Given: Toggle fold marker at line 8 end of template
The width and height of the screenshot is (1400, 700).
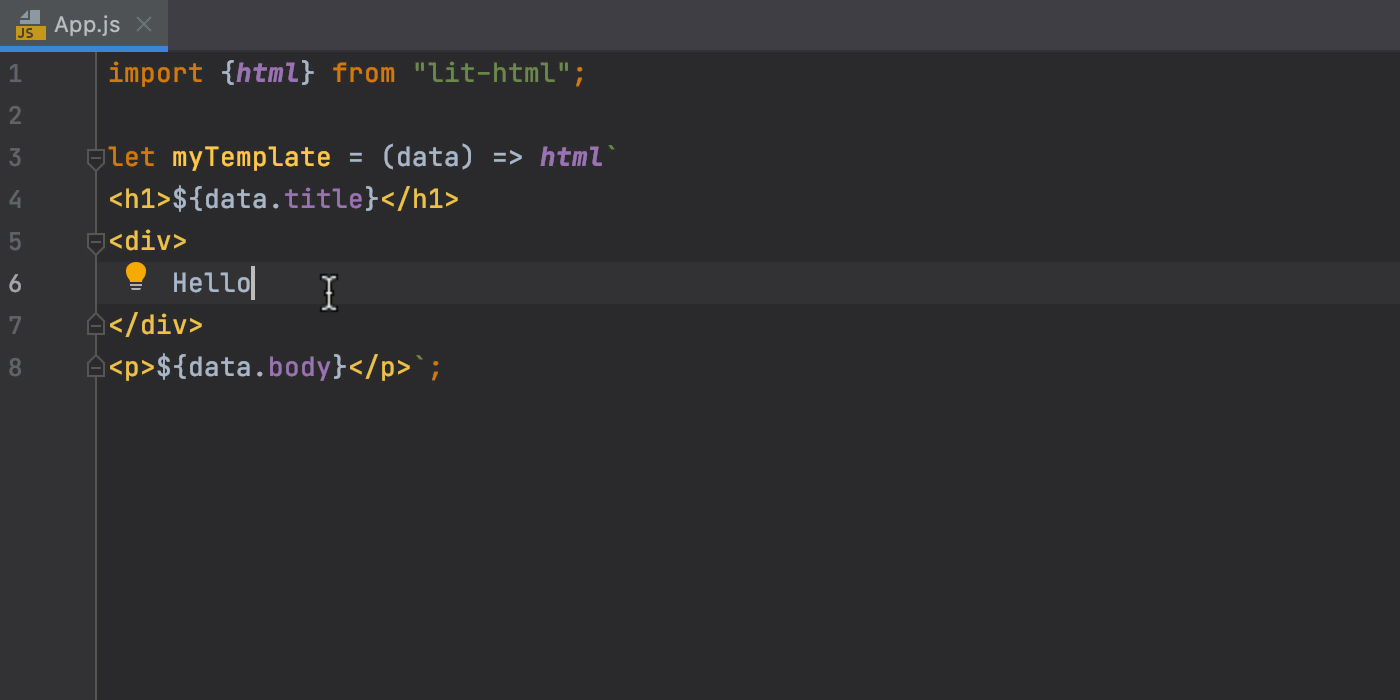Looking at the screenshot, I should coord(96,368).
